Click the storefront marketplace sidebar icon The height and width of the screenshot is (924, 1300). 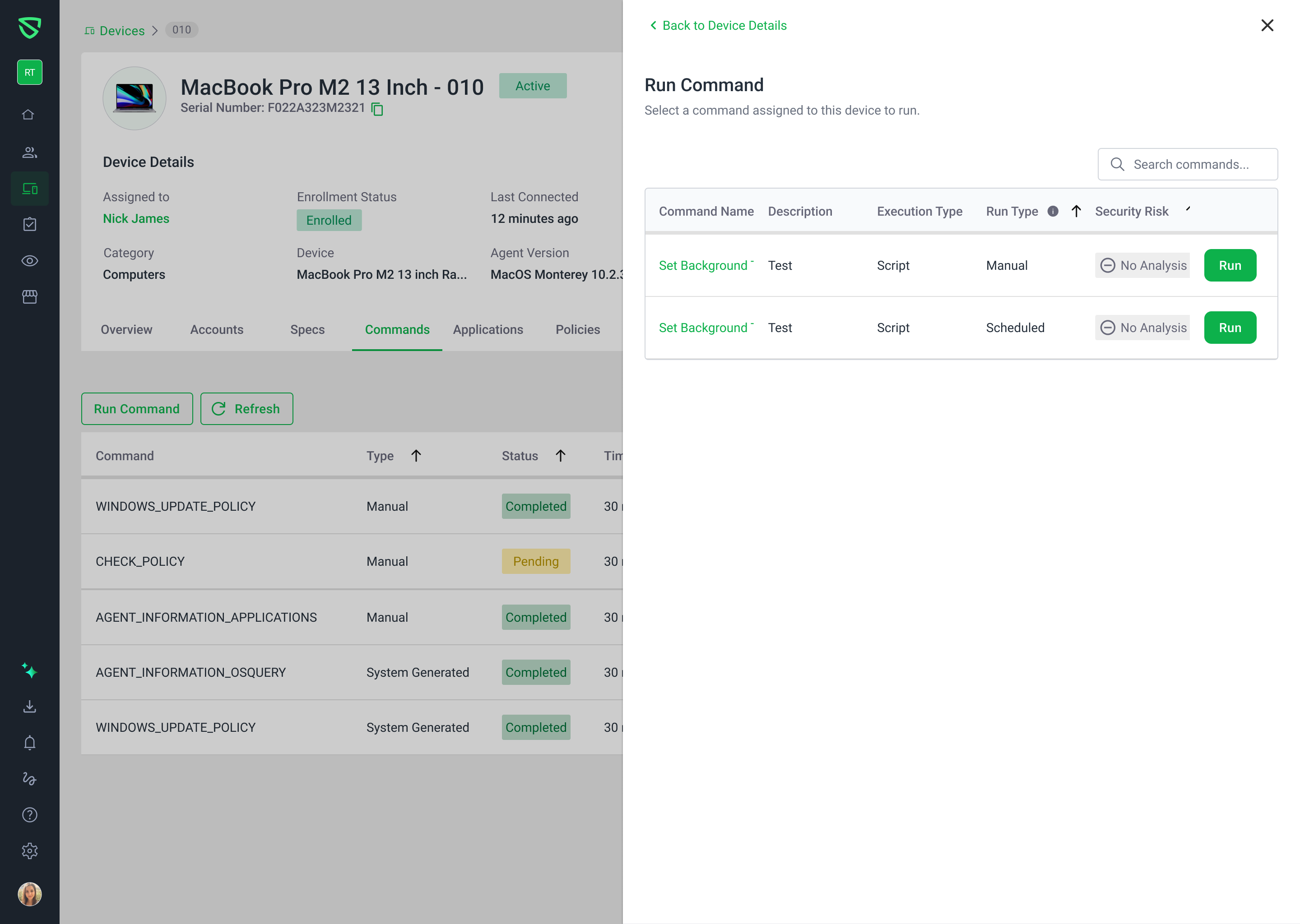click(x=30, y=296)
